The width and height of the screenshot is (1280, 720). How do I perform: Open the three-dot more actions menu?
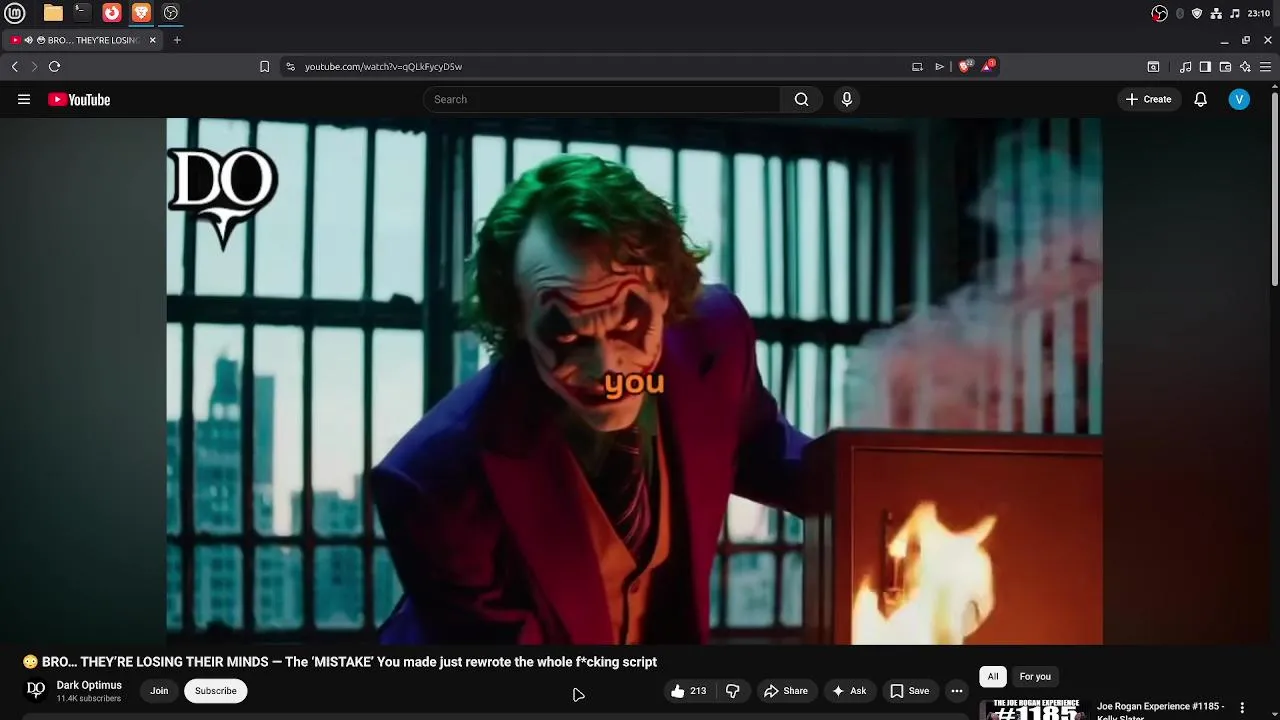957,691
